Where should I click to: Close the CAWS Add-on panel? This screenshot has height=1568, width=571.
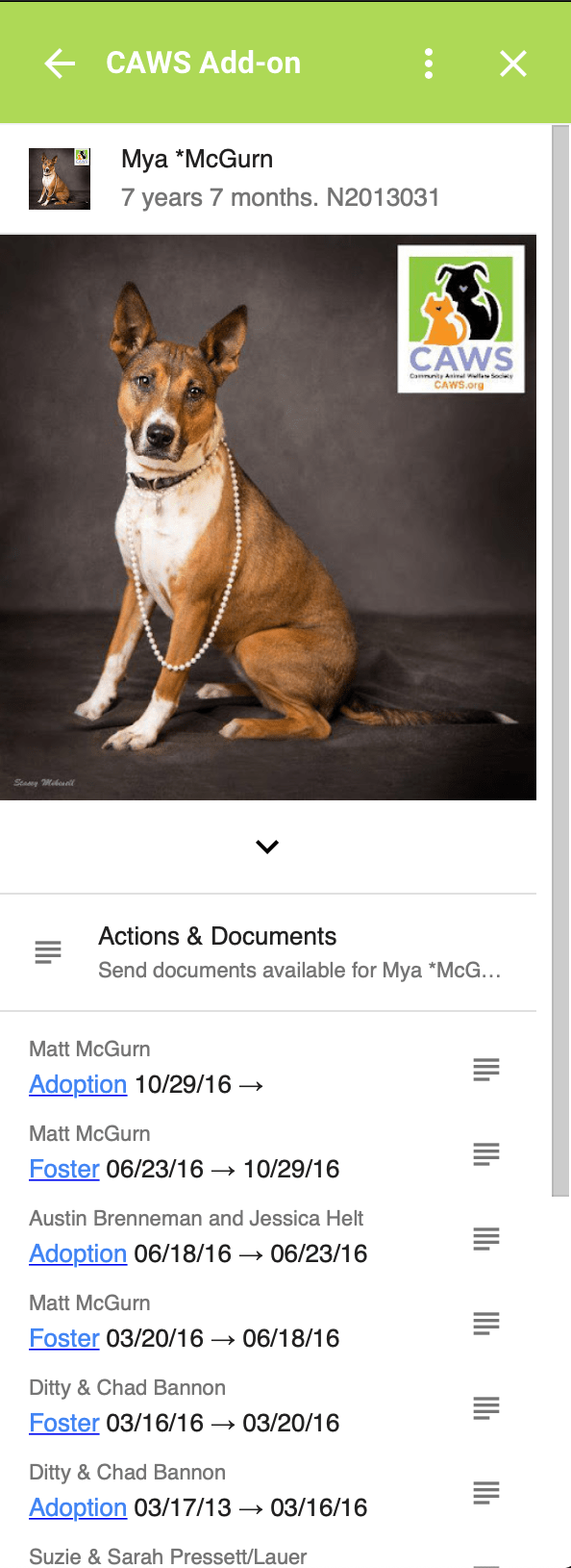[x=513, y=63]
